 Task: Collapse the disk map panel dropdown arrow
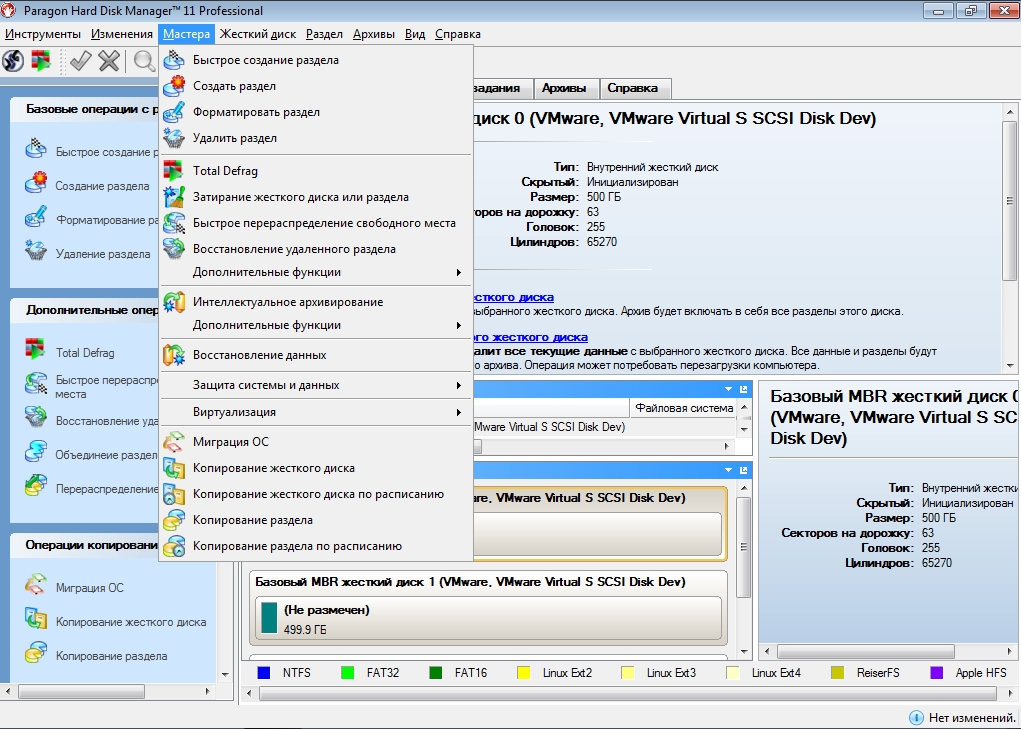[729, 470]
